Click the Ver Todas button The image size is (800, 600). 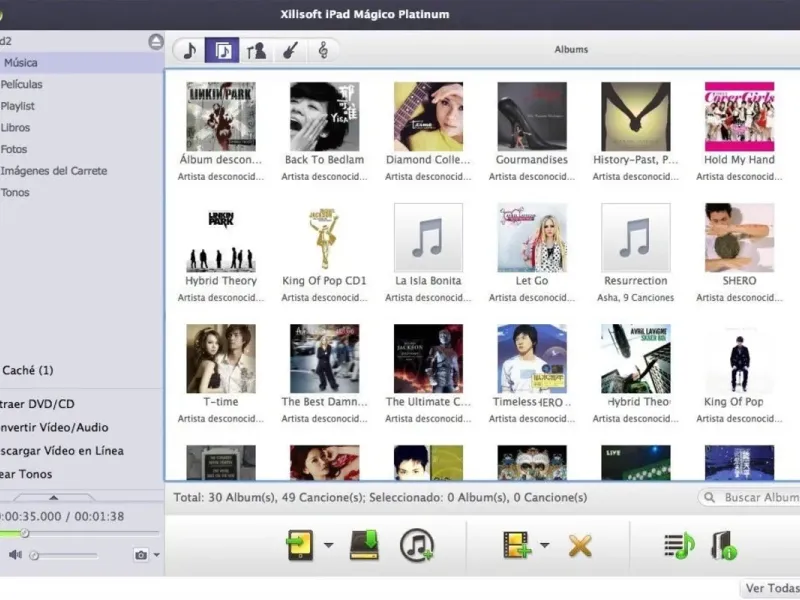click(x=770, y=588)
